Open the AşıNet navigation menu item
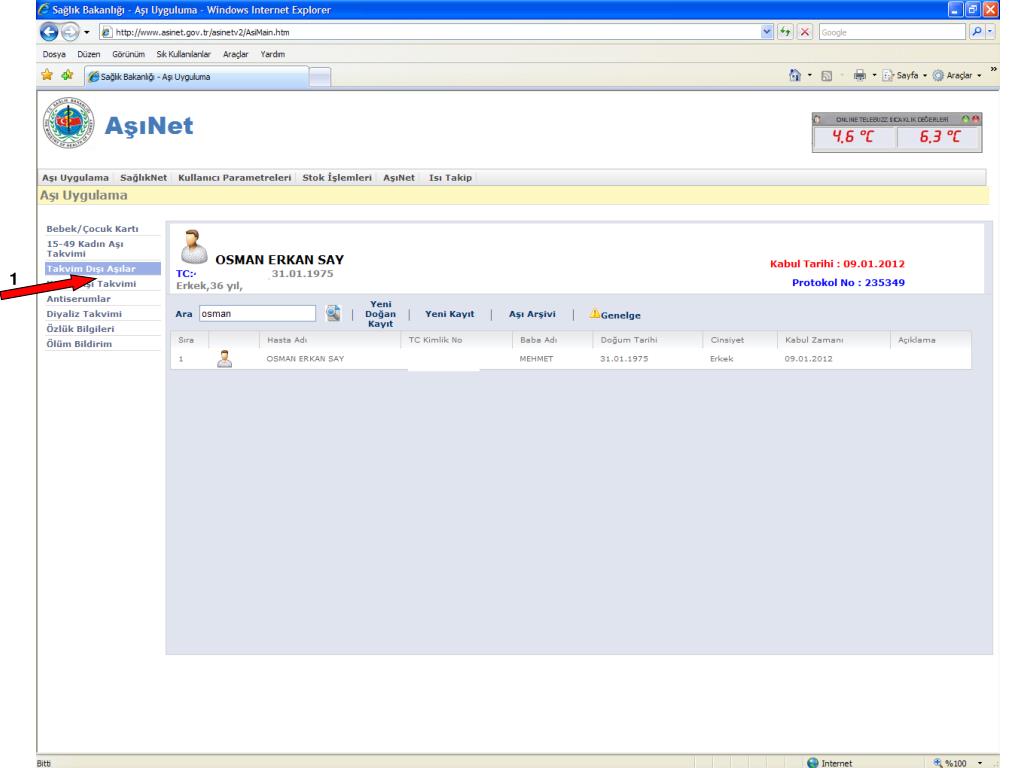The image size is (1024, 768). click(x=399, y=178)
